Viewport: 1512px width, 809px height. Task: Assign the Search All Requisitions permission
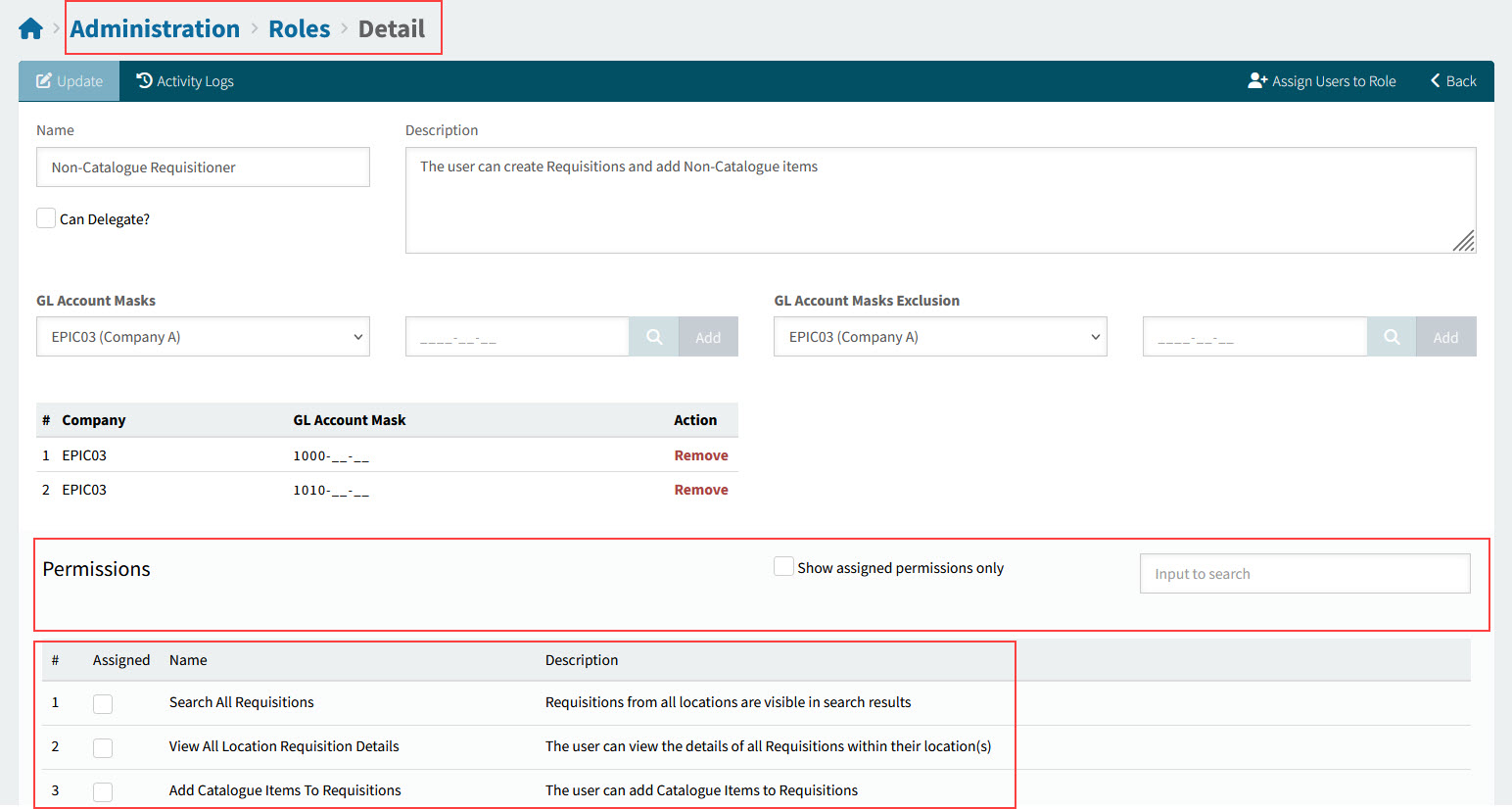point(103,703)
